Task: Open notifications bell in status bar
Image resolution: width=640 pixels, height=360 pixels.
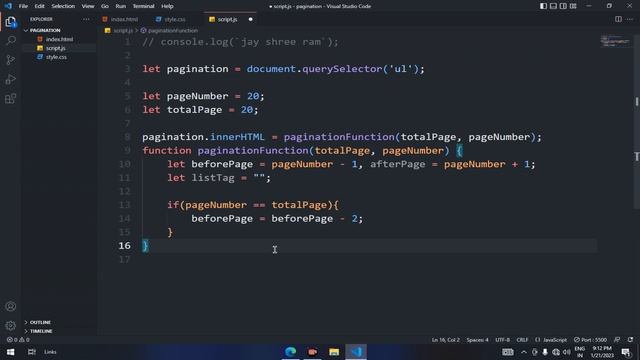Action: tap(630, 340)
